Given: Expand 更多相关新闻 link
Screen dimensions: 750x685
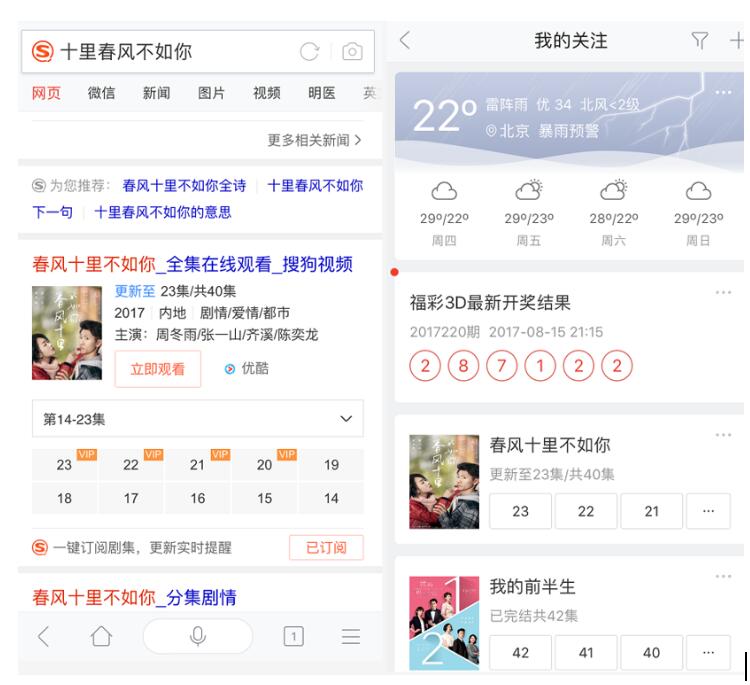Looking at the screenshot, I should pos(314,140).
